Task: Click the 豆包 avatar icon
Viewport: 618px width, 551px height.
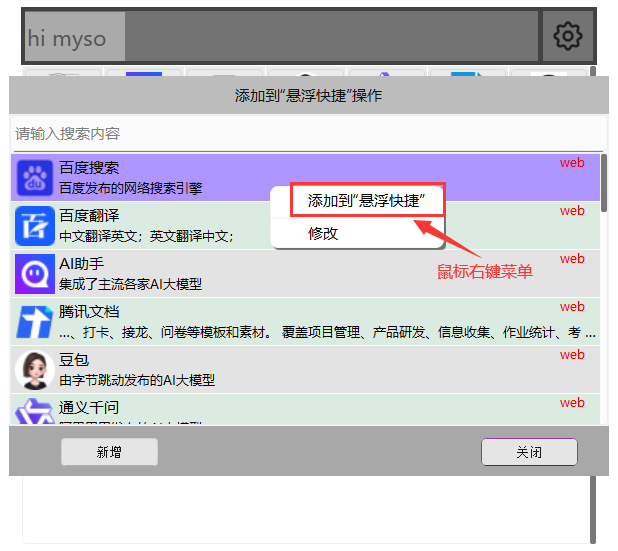Action: tap(35, 369)
